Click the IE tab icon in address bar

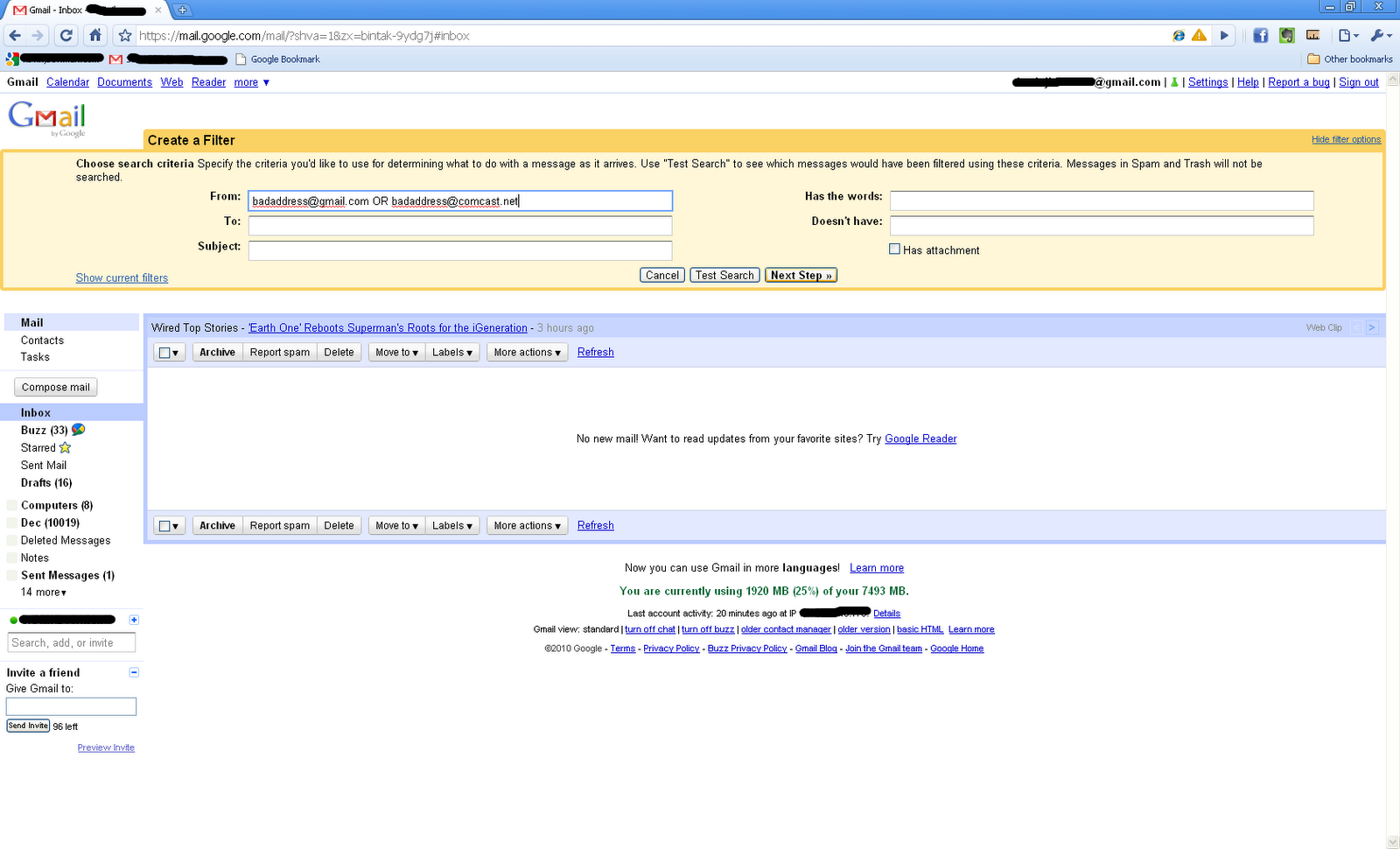1179,35
